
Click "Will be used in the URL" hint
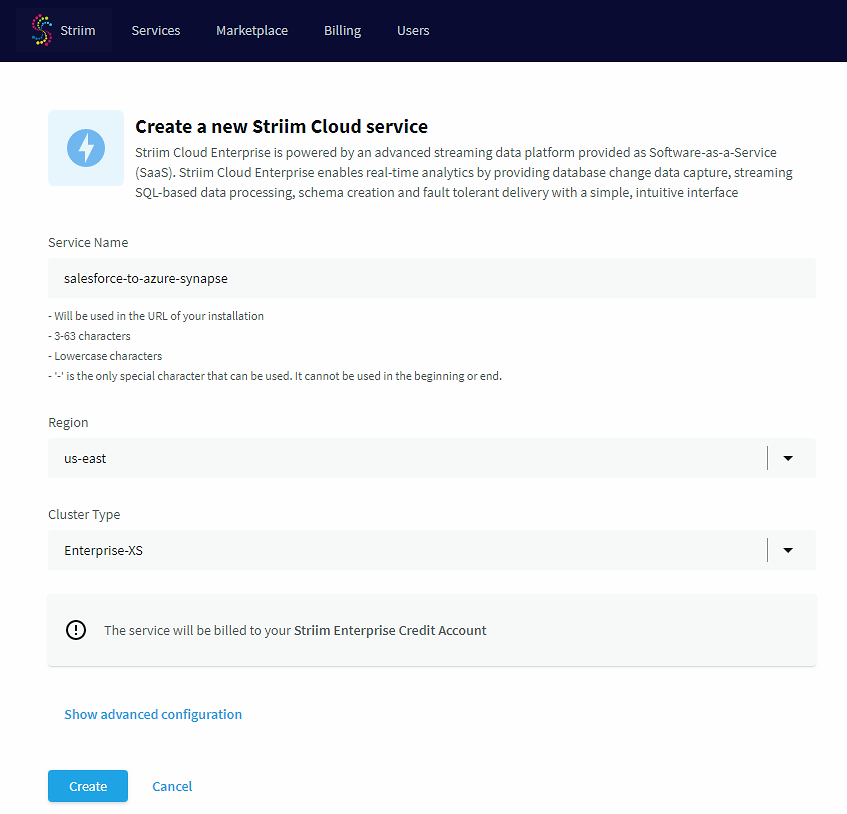point(156,316)
